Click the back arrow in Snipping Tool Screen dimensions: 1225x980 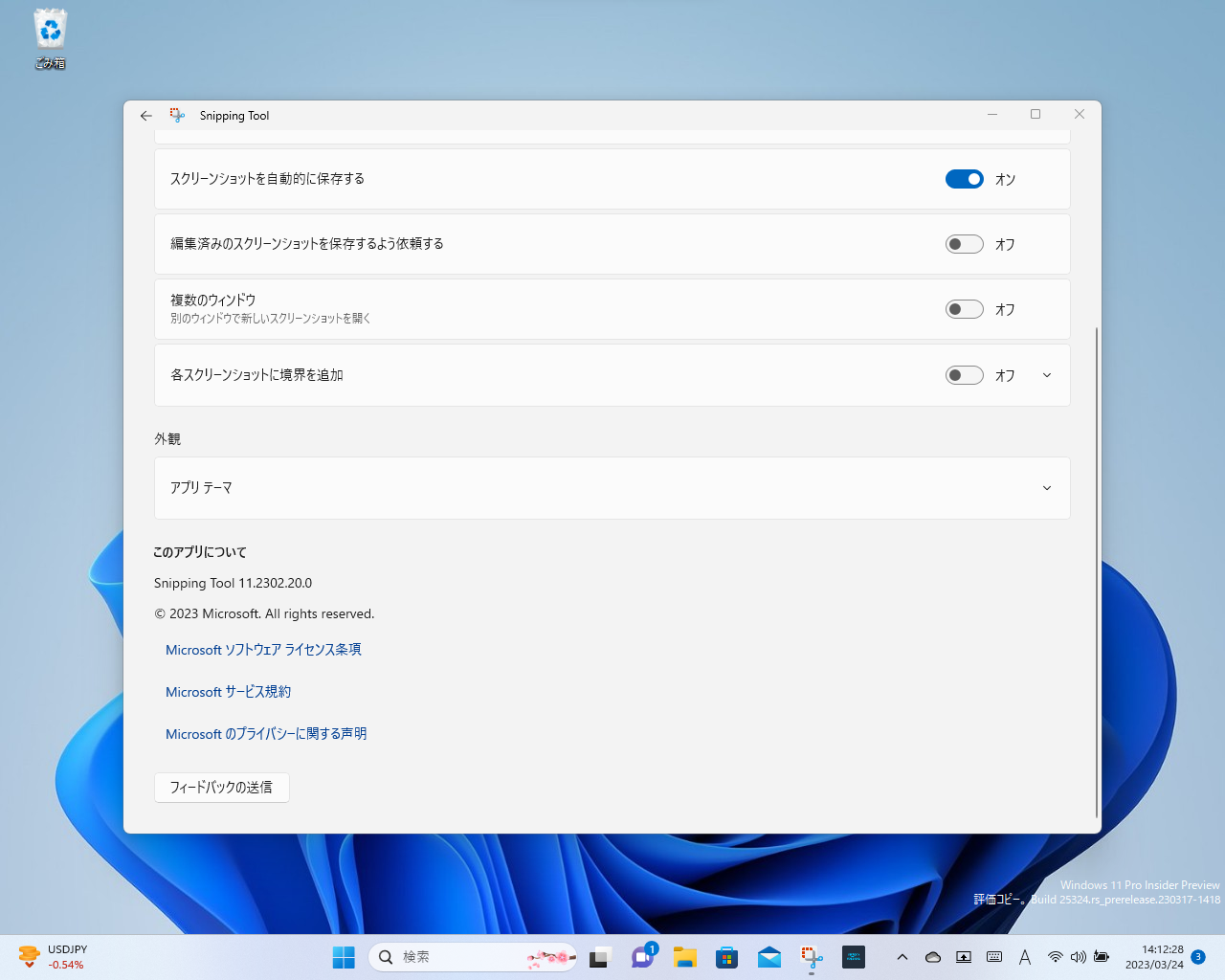tap(145, 115)
